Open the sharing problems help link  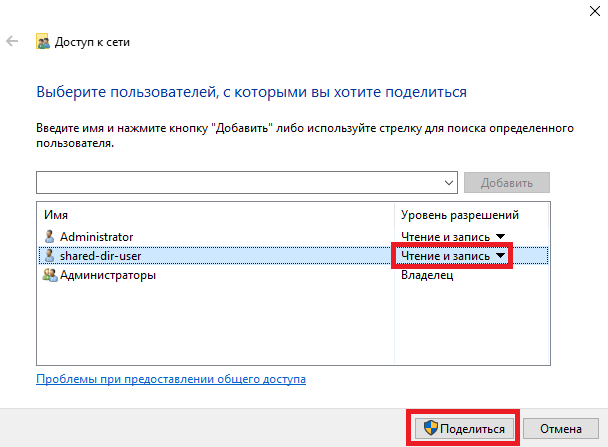coord(171,379)
